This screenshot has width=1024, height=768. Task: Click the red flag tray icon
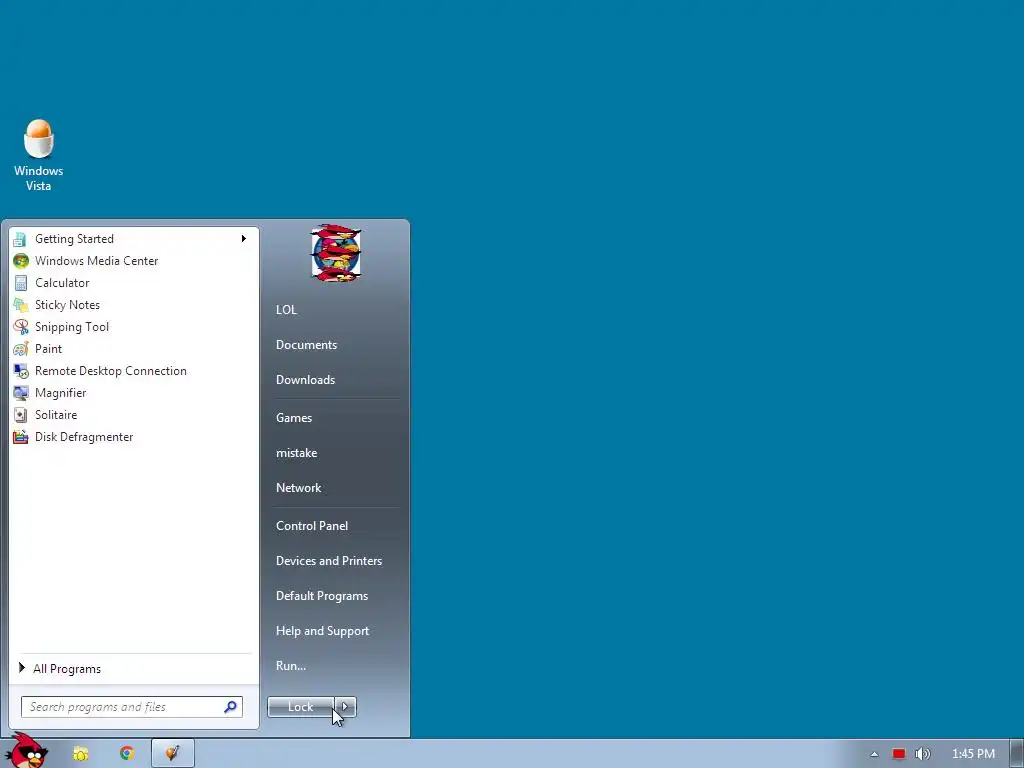tap(899, 754)
